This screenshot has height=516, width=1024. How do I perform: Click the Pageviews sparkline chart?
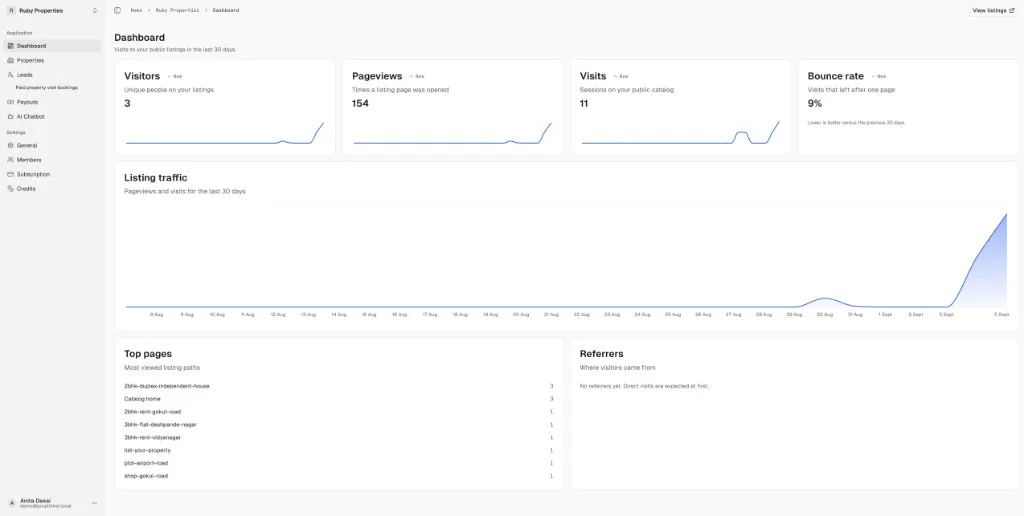click(453, 133)
